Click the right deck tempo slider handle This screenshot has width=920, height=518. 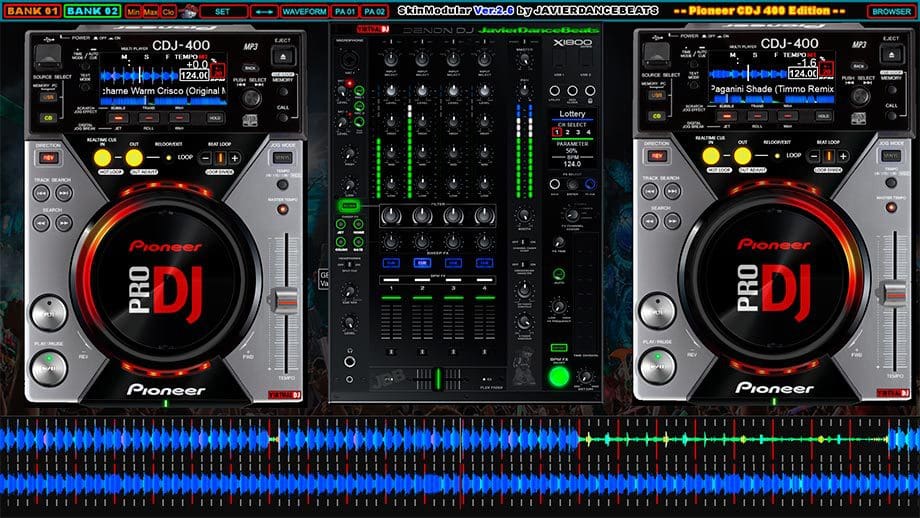pyautogui.click(x=894, y=293)
